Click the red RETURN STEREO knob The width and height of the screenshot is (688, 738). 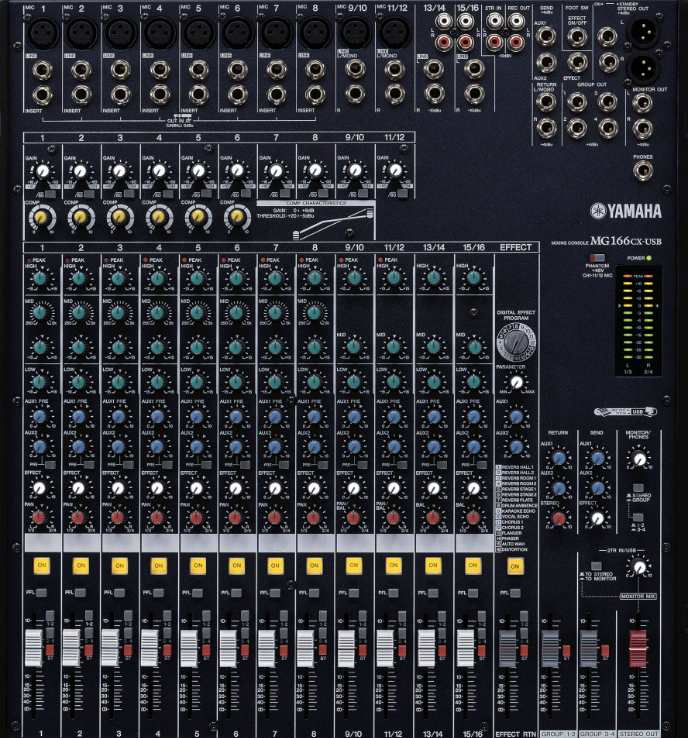[559, 518]
